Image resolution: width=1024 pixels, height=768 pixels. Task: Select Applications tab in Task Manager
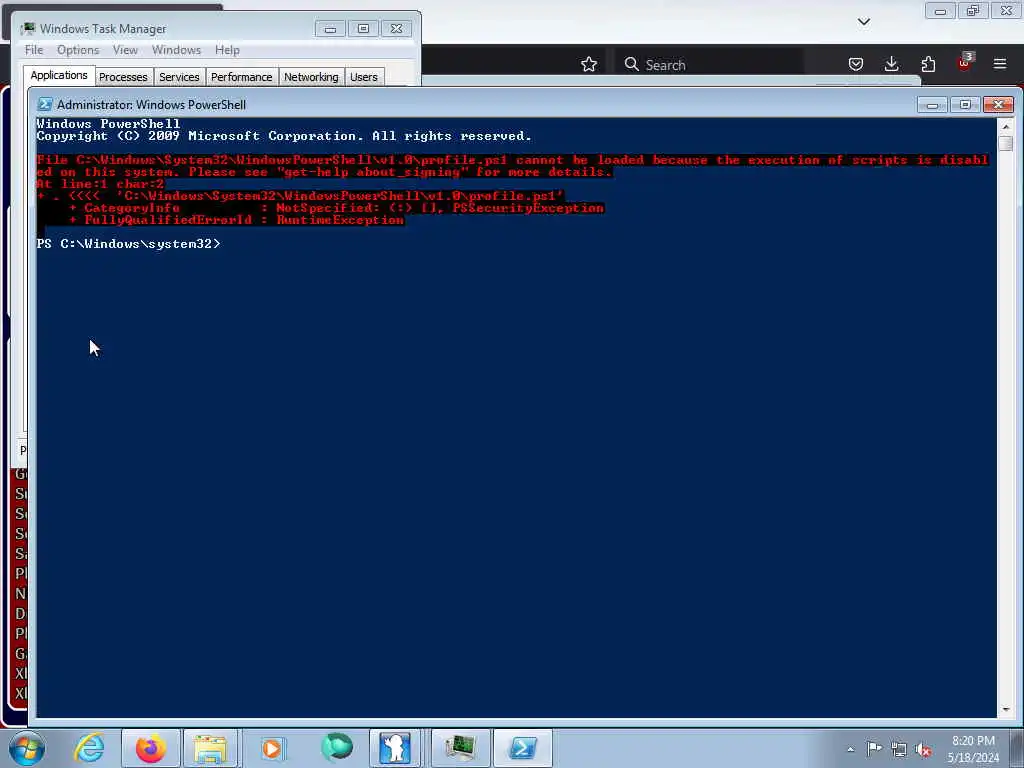59,75
